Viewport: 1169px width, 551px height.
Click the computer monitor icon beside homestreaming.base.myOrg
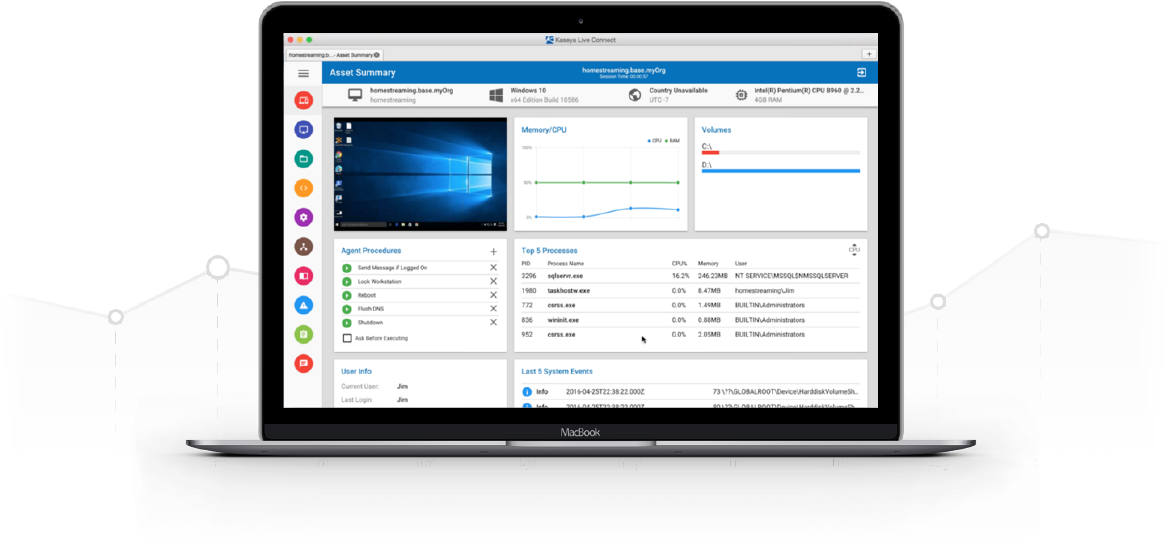click(x=356, y=95)
